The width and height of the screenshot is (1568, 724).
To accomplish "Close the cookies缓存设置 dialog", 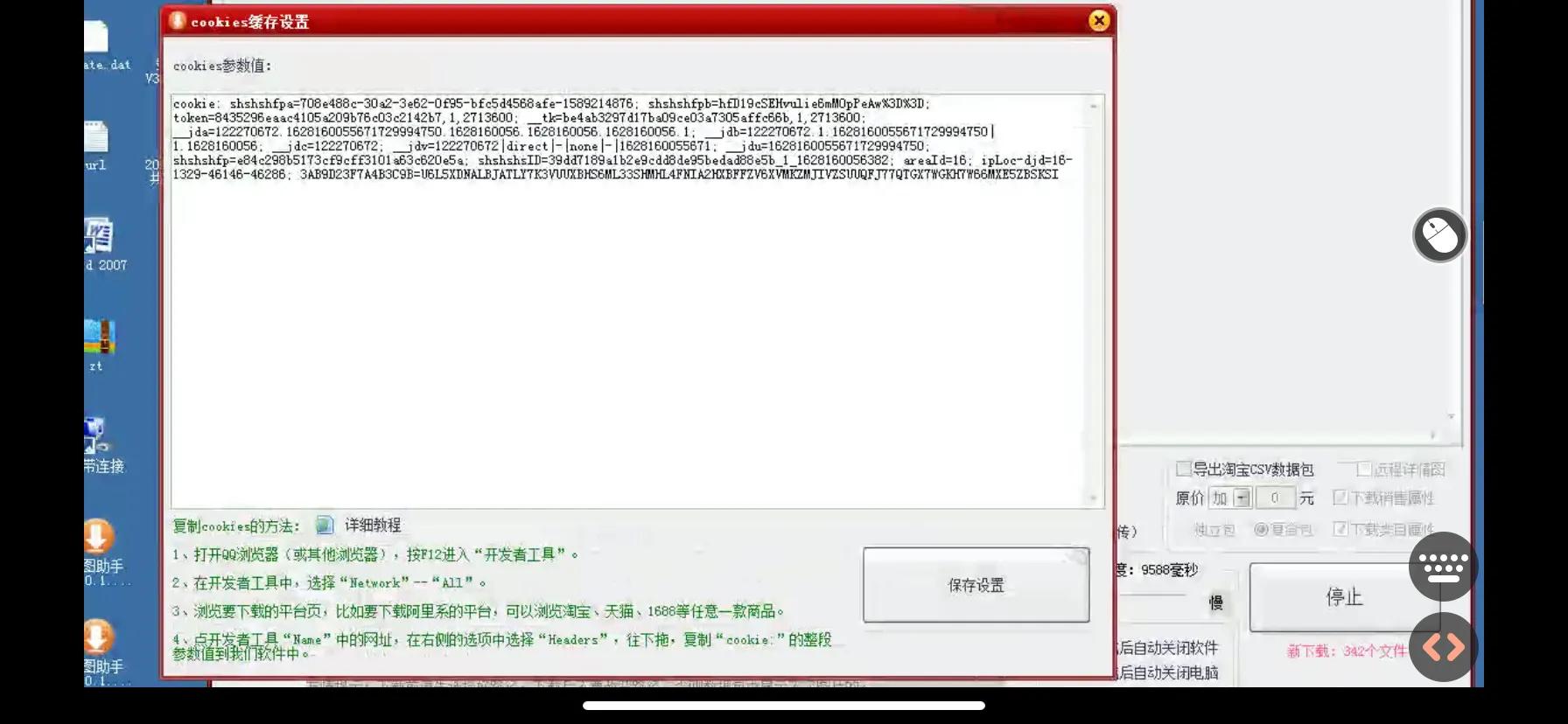I will click(x=1099, y=21).
